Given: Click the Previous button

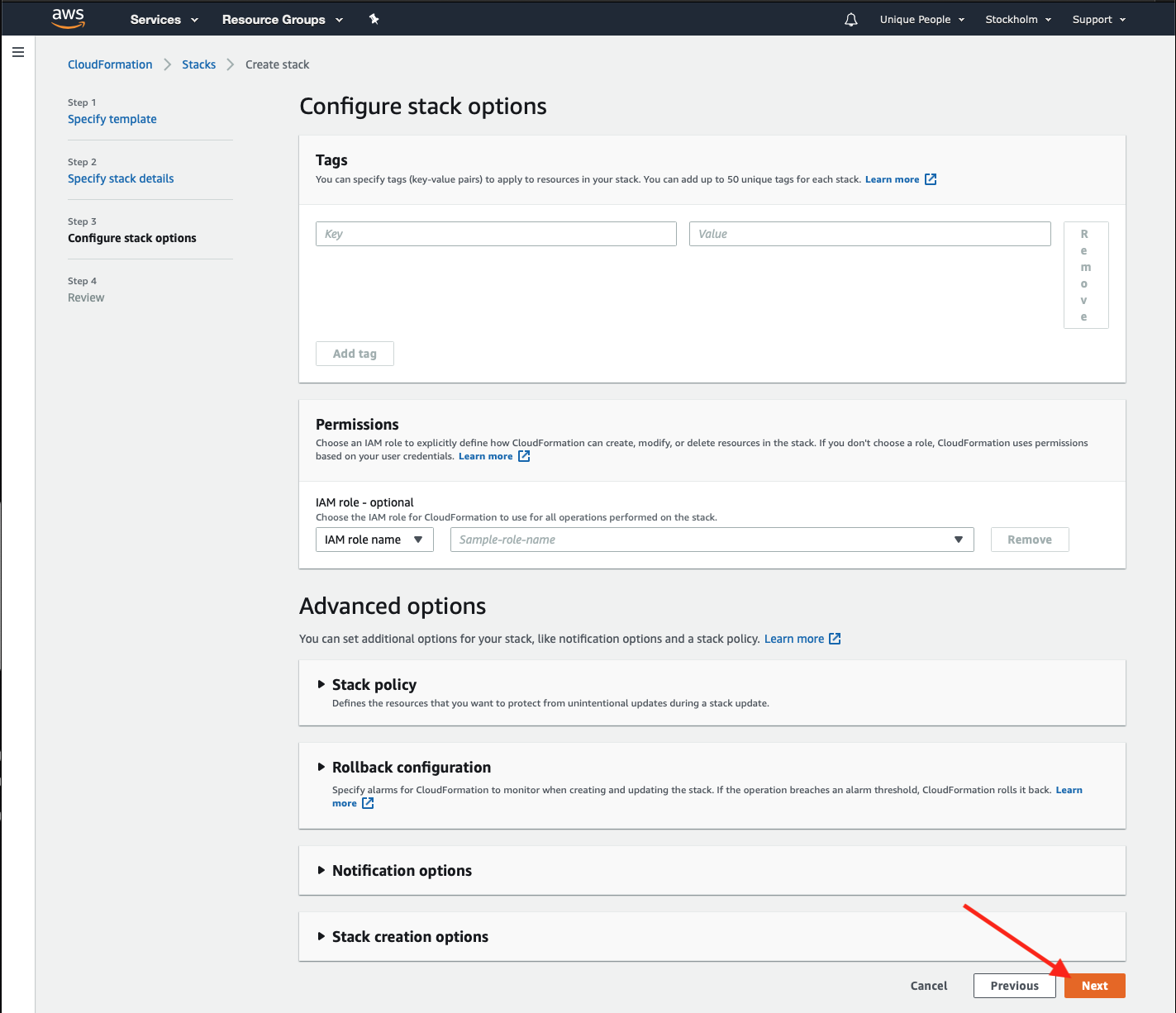Looking at the screenshot, I should (1015, 986).
